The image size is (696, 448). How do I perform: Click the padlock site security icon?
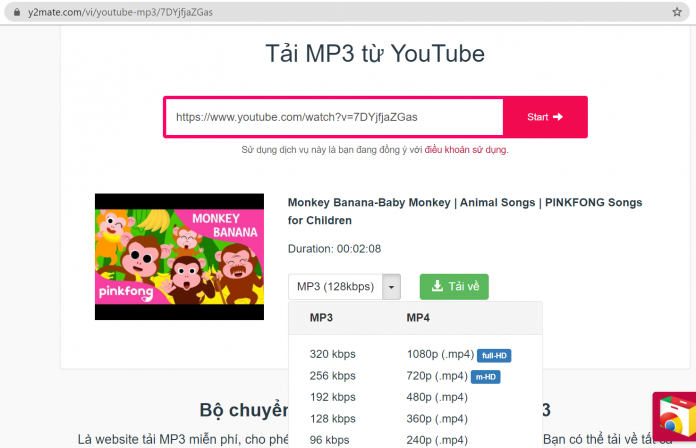click(16, 12)
